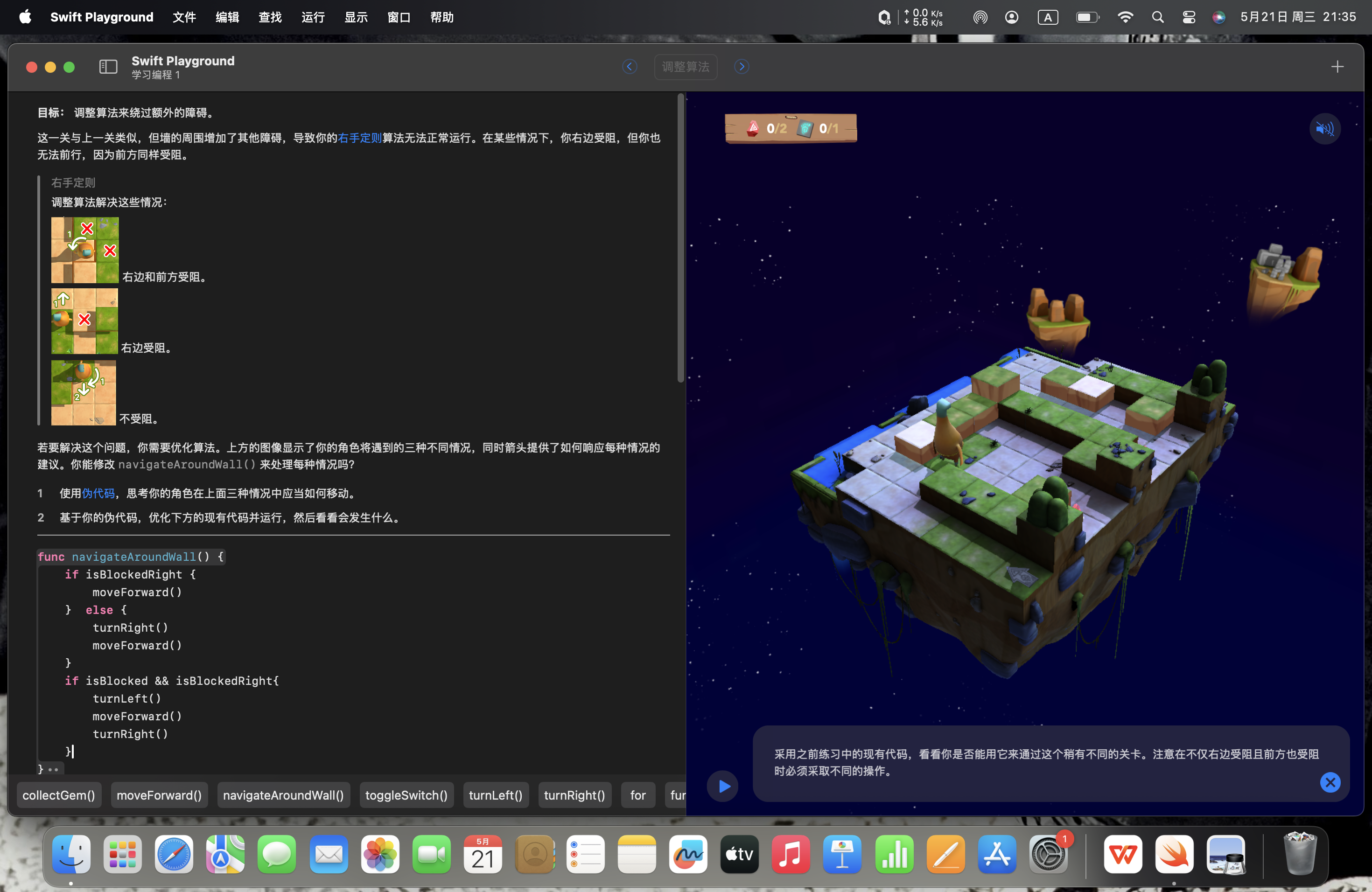
Task: Open Notes from the Dock
Action: tap(637, 854)
